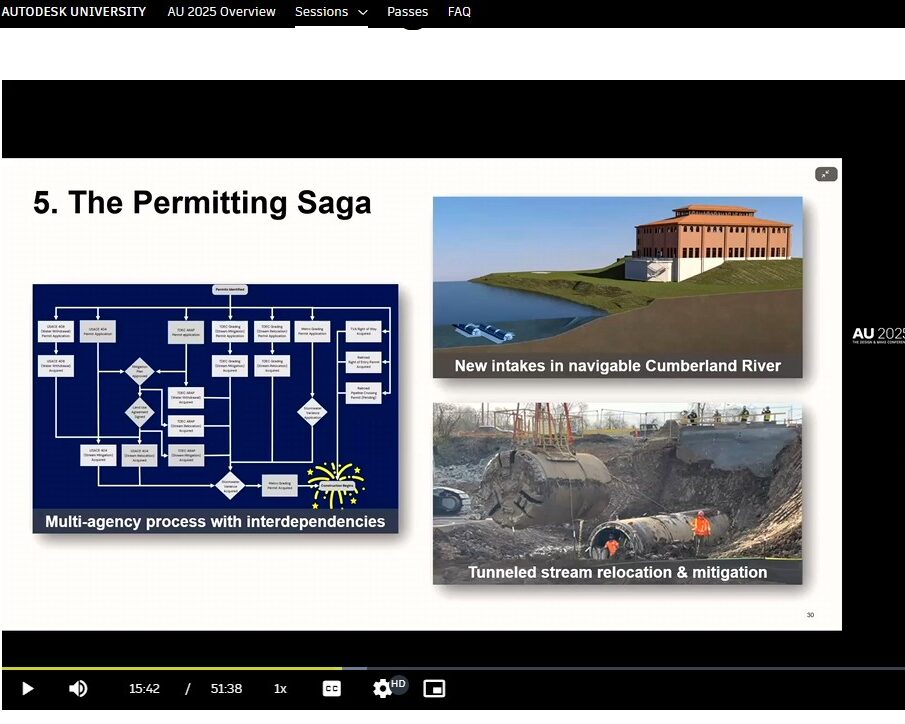Mute the video with the speaker icon
905x724 pixels.
tap(78, 688)
